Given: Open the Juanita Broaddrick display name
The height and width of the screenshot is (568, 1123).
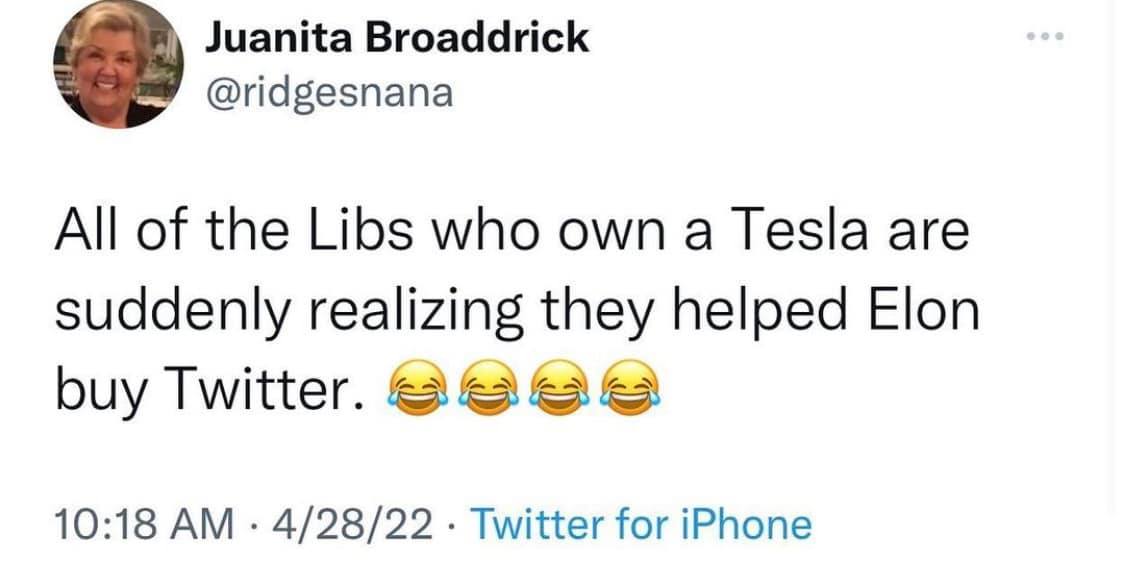Looking at the screenshot, I should pos(396,39).
